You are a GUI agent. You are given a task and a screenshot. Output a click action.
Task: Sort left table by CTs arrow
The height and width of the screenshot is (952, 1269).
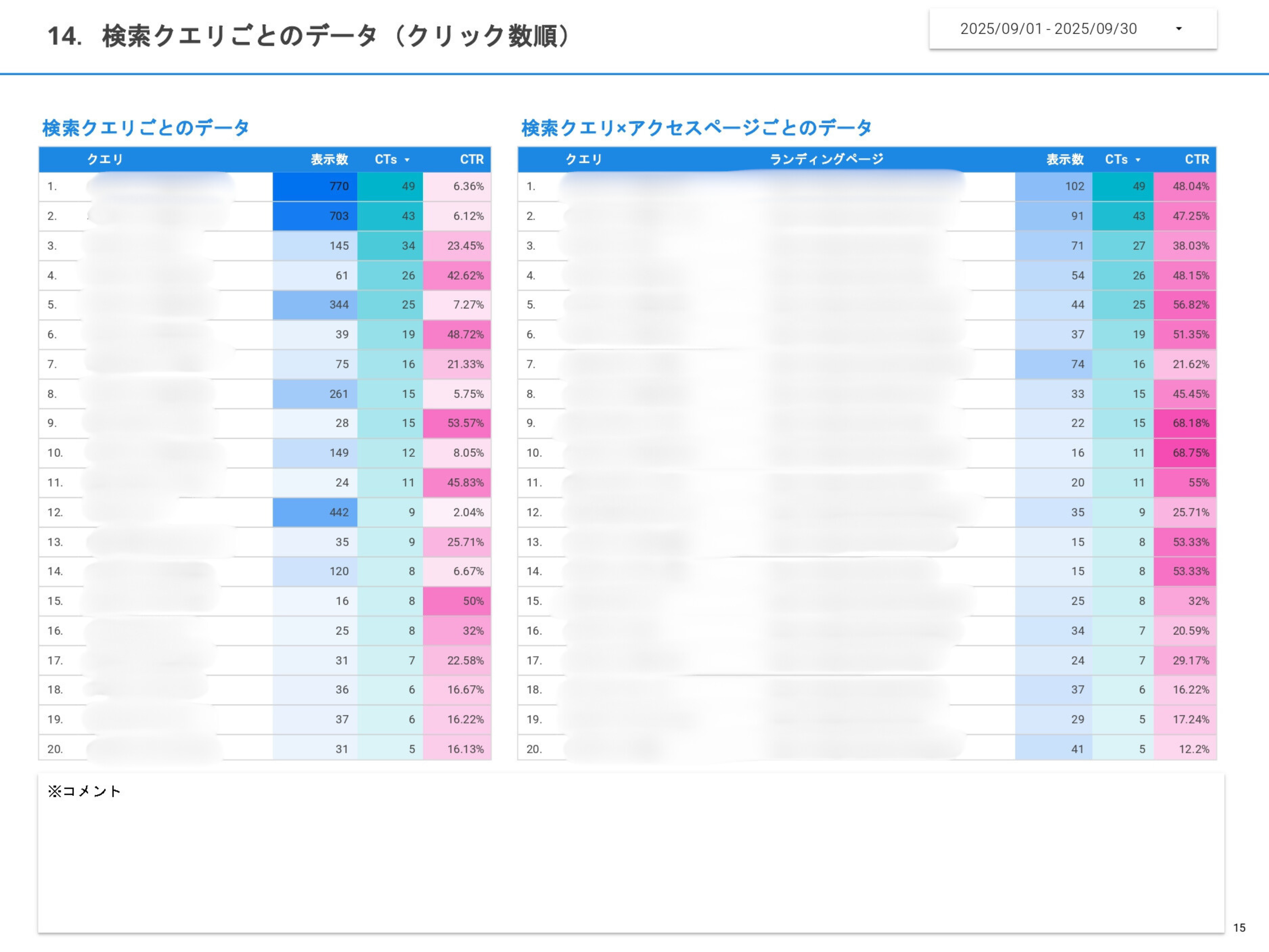pos(407,160)
